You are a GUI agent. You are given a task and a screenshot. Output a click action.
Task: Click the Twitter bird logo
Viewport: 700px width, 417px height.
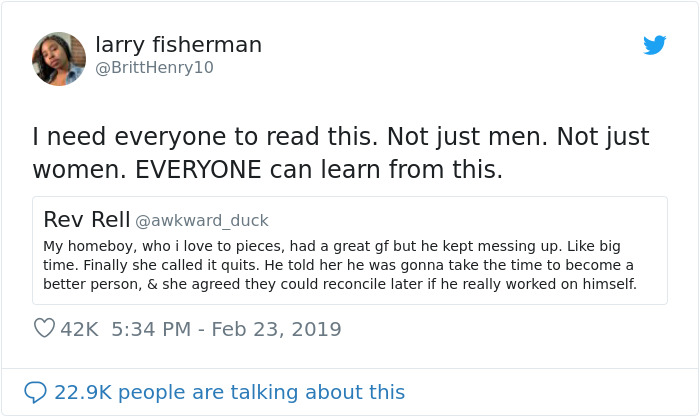655,45
